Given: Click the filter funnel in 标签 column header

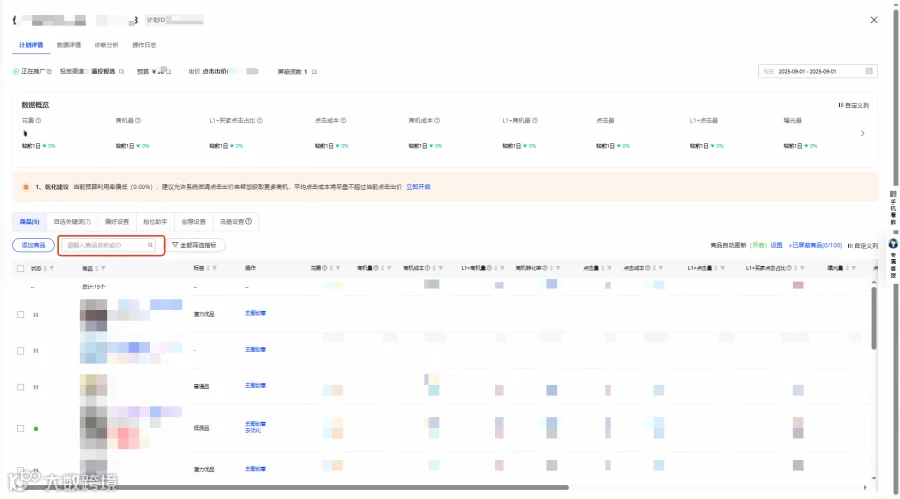Looking at the screenshot, I should point(215,268).
